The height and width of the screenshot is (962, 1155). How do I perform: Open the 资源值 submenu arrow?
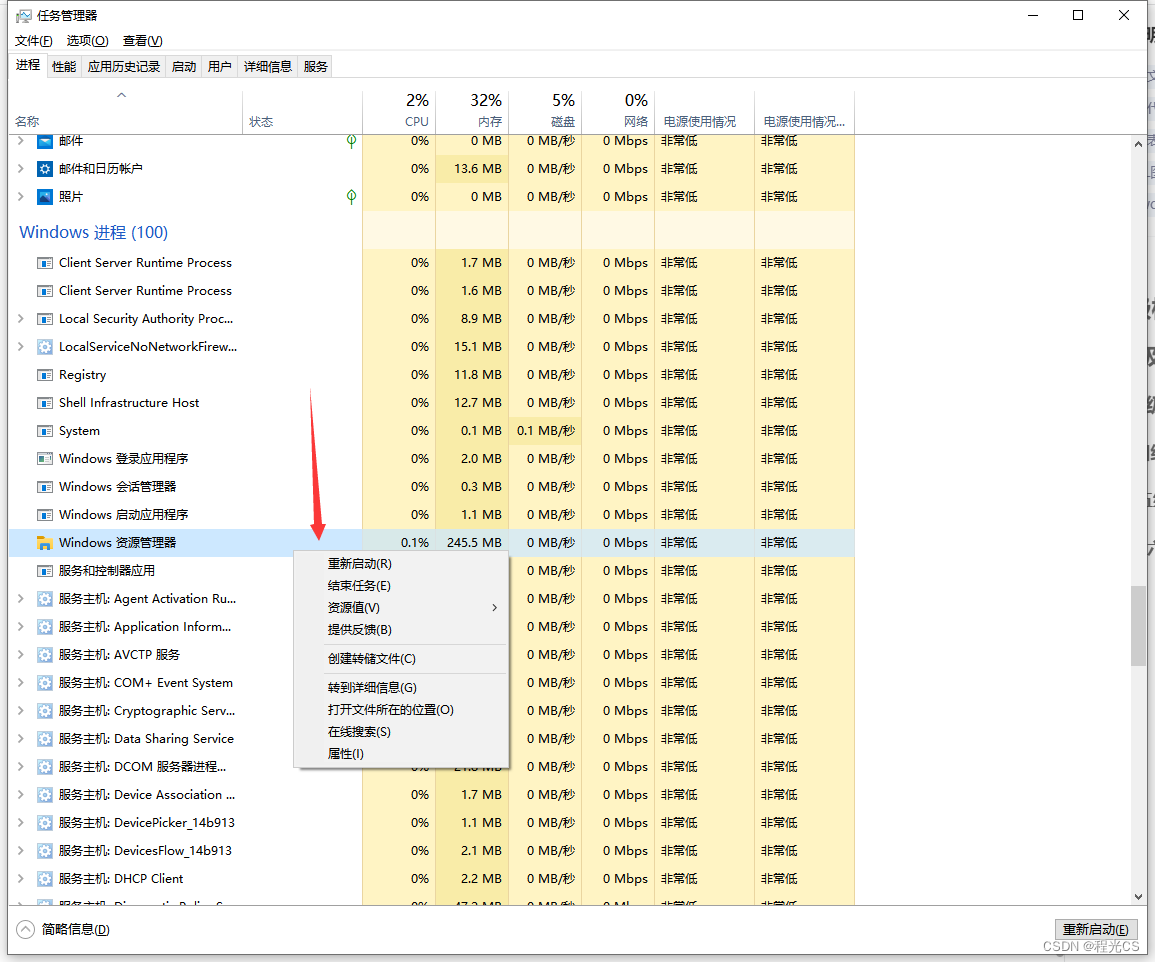(x=494, y=608)
